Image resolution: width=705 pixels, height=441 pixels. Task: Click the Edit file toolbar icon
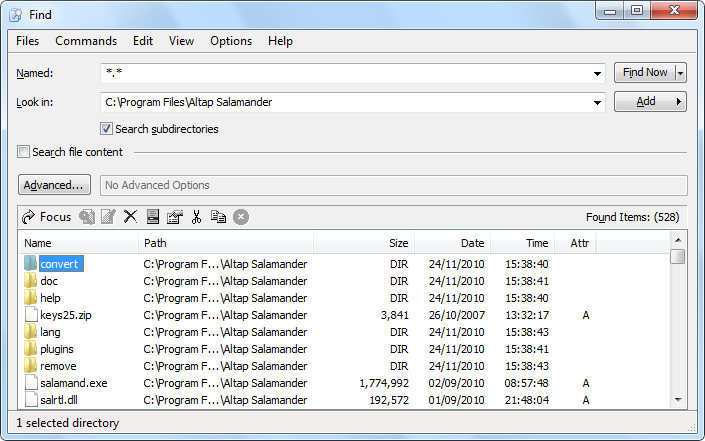click(x=108, y=217)
